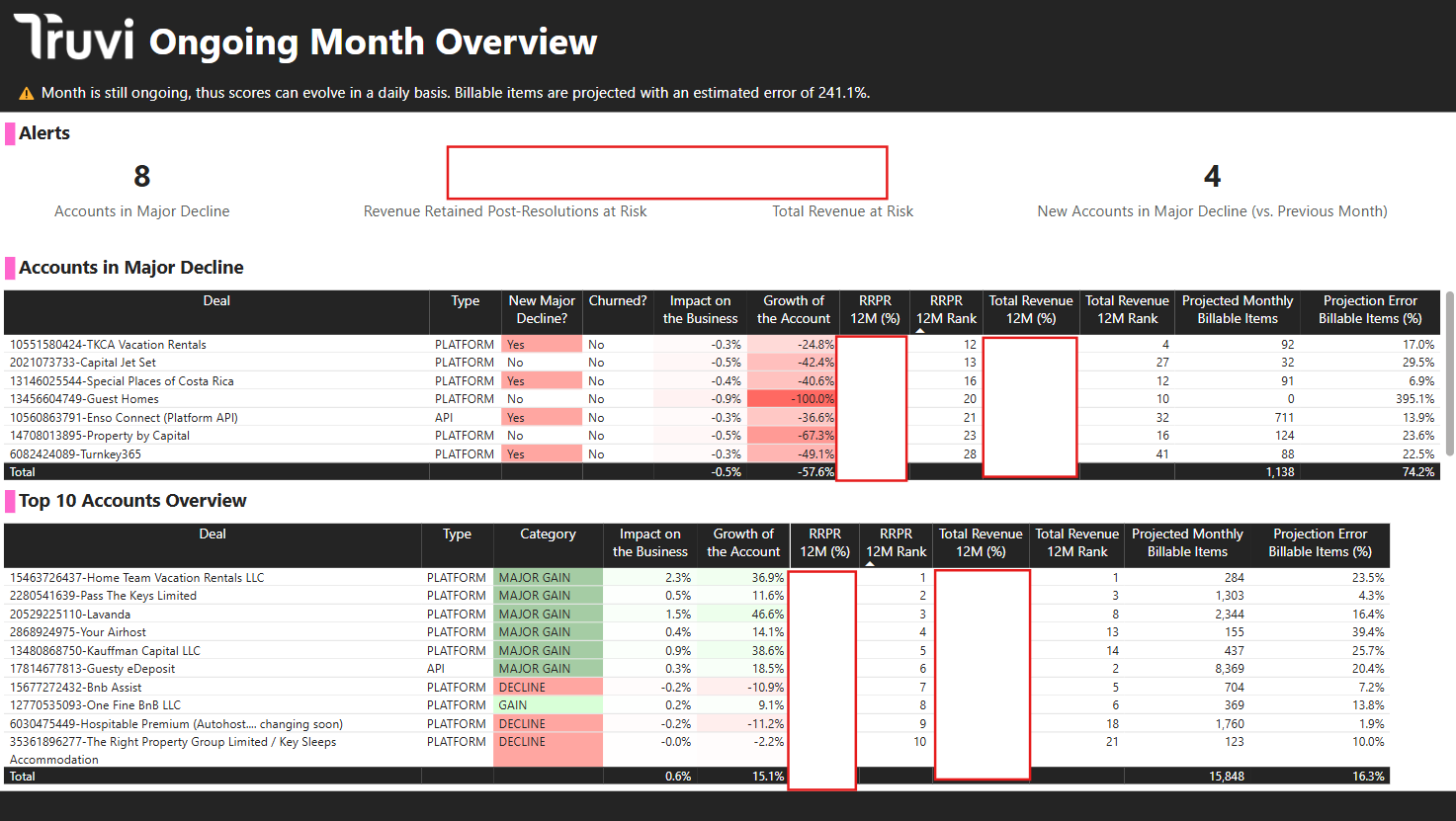Select the 8 Accounts in Major Decline card
Screen dimensions: 1456x821
[141, 190]
